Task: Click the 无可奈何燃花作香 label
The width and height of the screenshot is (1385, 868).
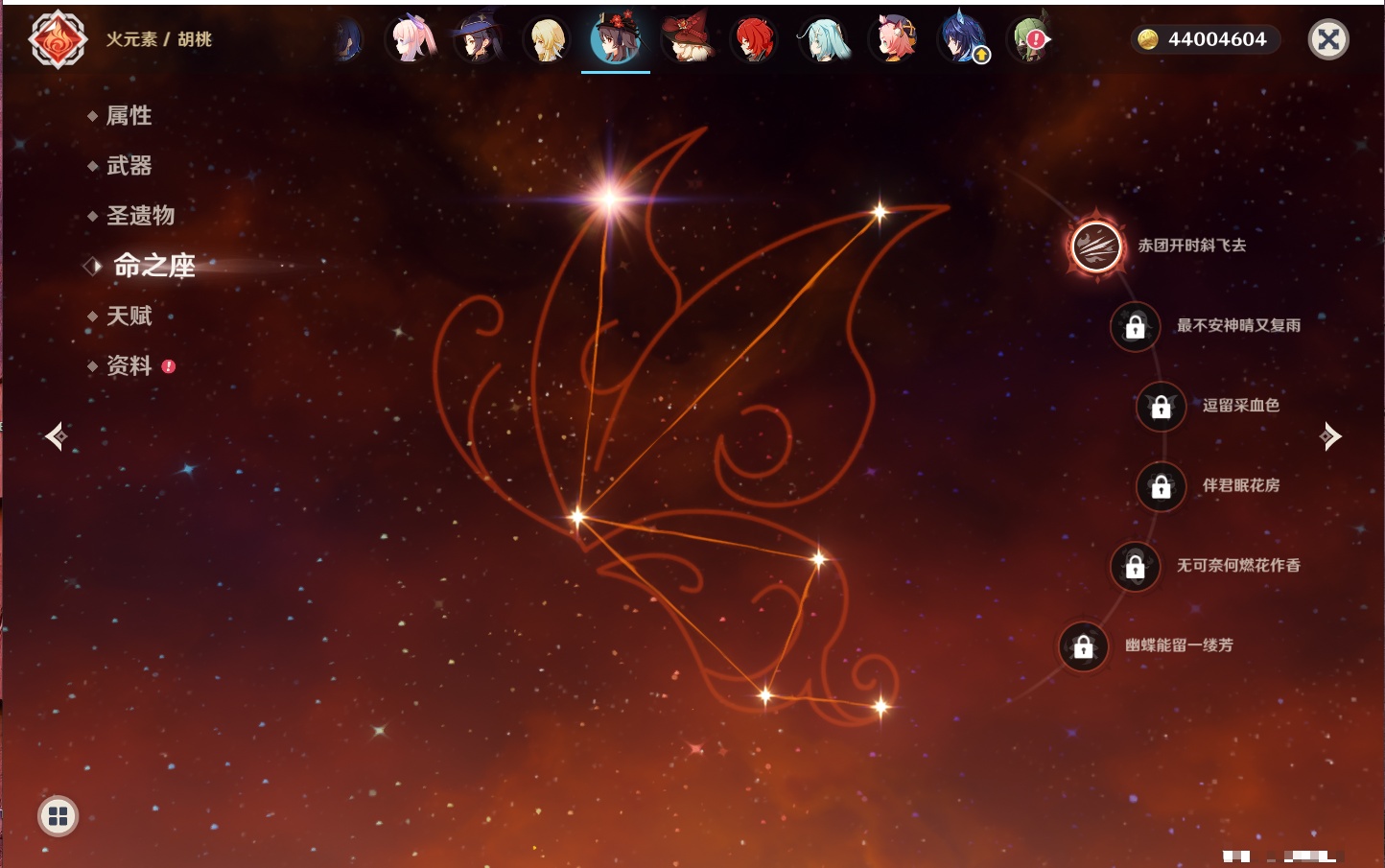Action: [1238, 566]
